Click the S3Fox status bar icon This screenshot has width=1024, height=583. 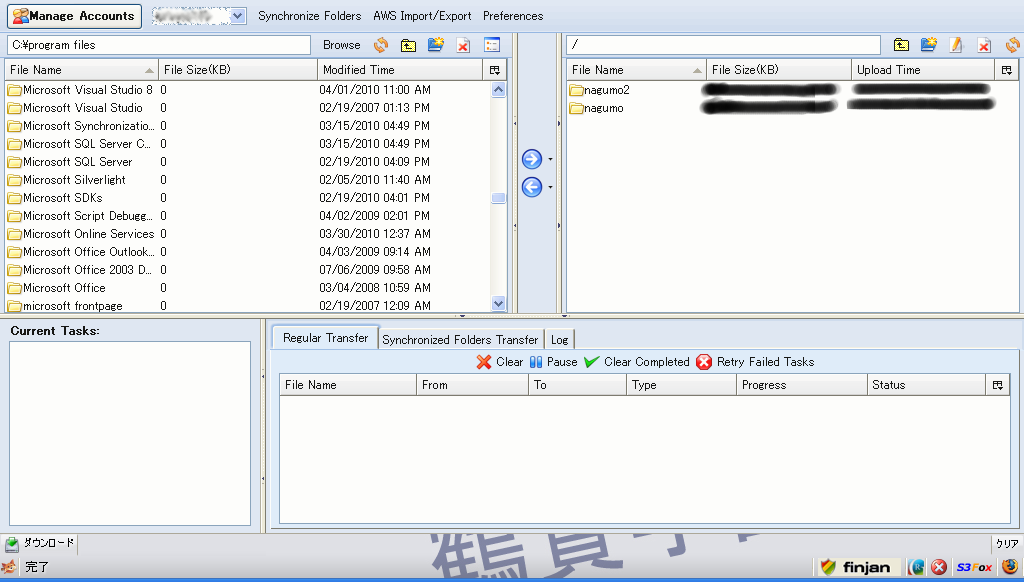pos(974,567)
